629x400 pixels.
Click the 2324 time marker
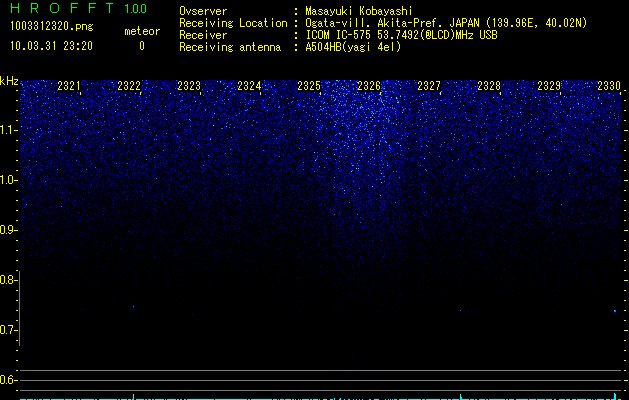249,85
